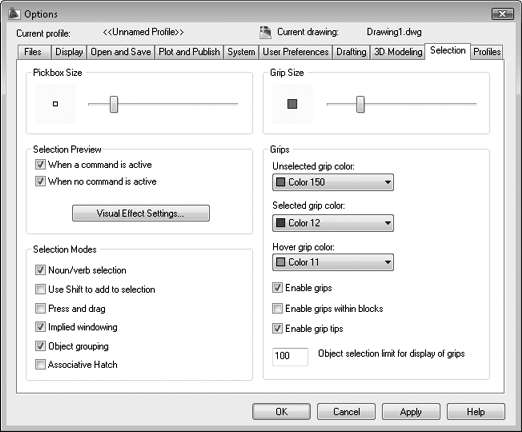Click the Pickbox Size slider handle

click(114, 104)
